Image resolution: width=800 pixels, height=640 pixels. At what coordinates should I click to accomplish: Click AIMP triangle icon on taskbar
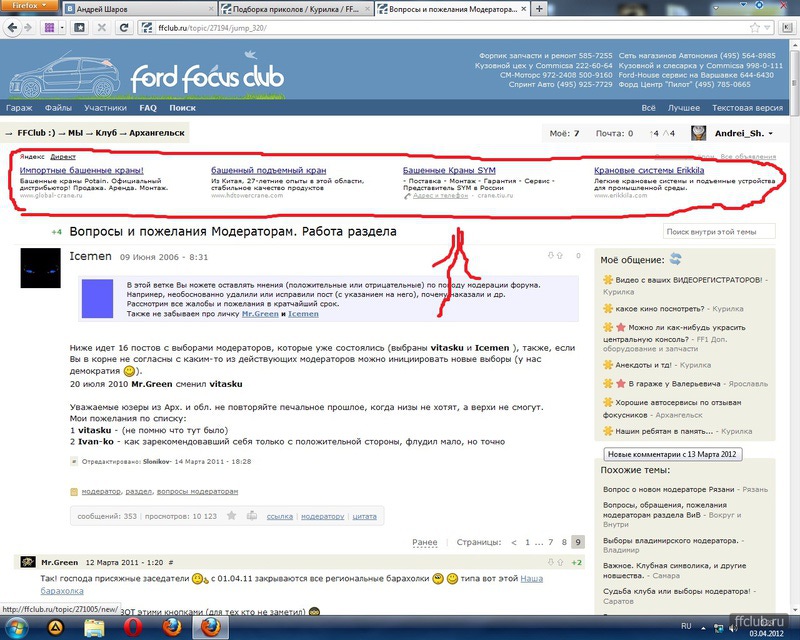[x=55, y=627]
